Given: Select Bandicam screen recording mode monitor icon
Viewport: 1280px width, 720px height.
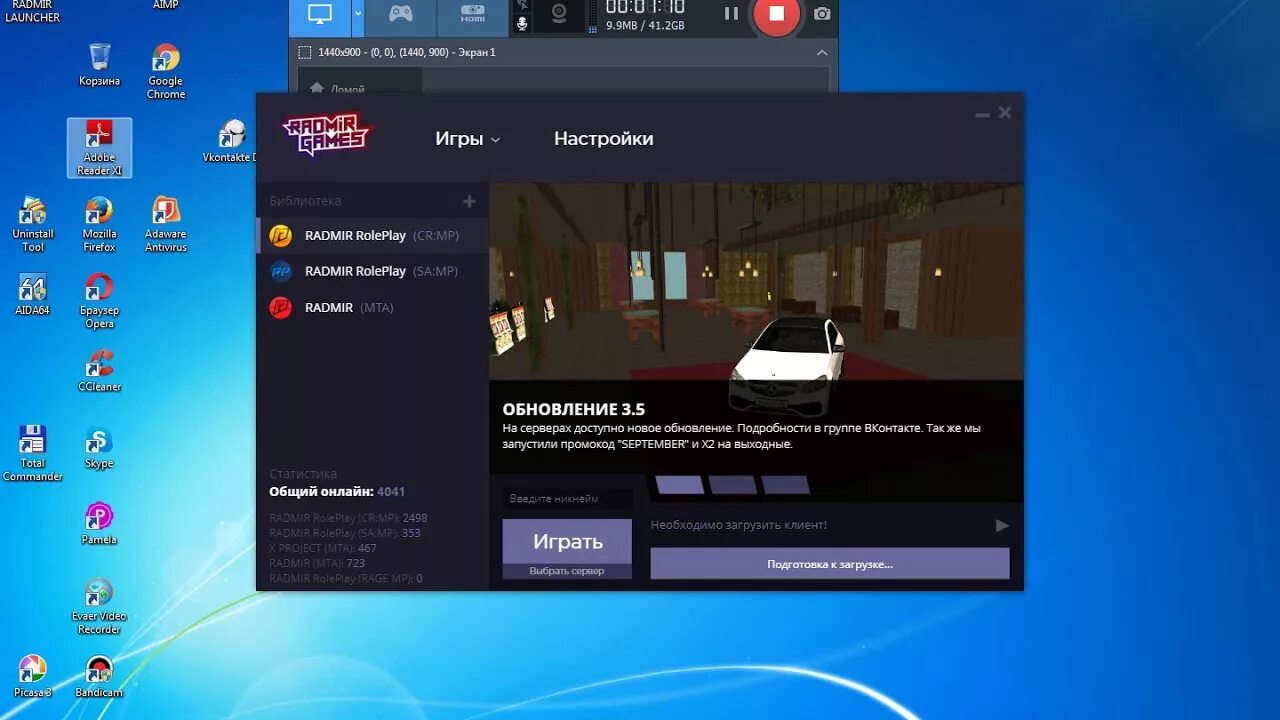Looking at the screenshot, I should [320, 15].
